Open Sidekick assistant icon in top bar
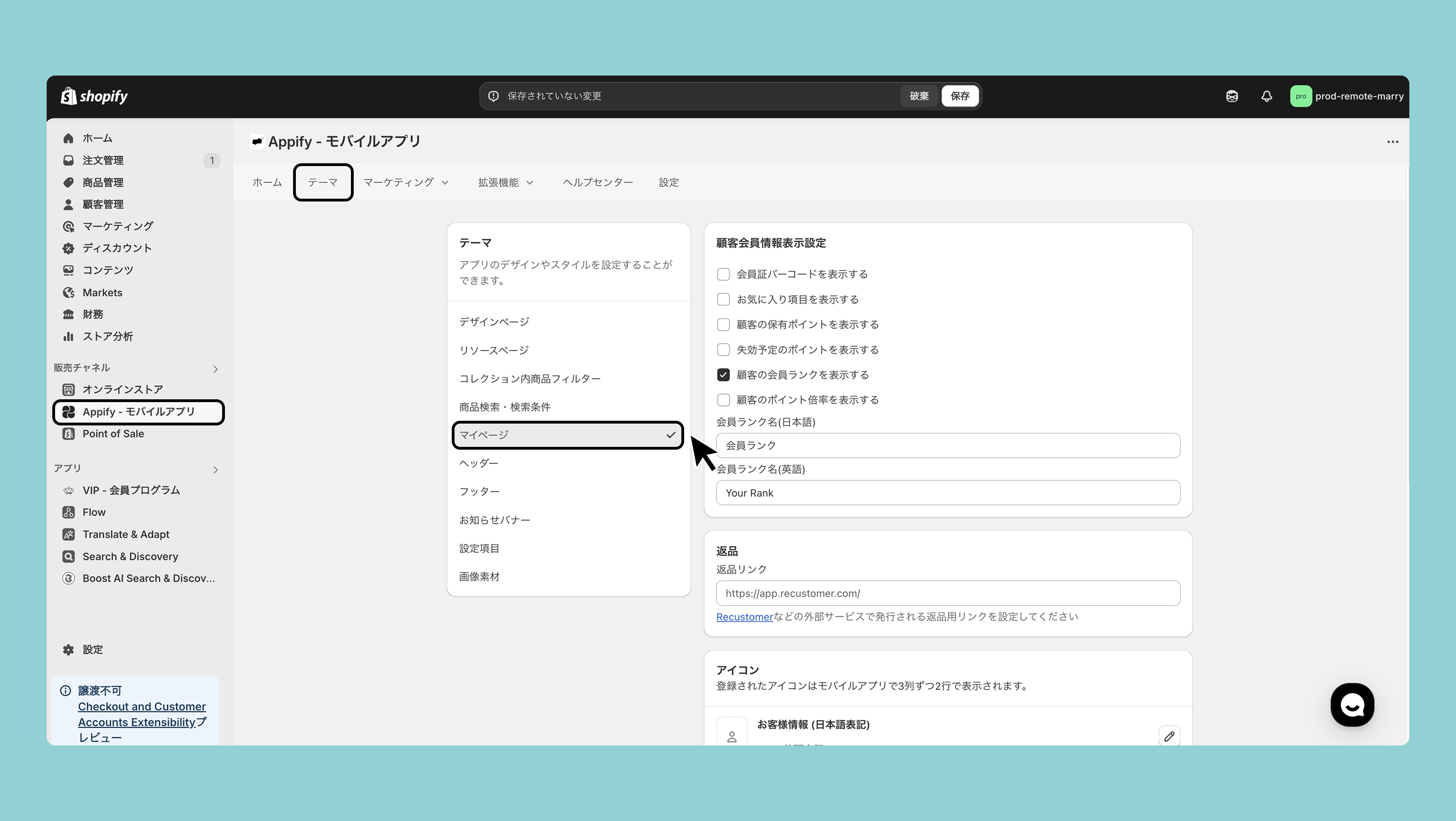 point(1232,96)
